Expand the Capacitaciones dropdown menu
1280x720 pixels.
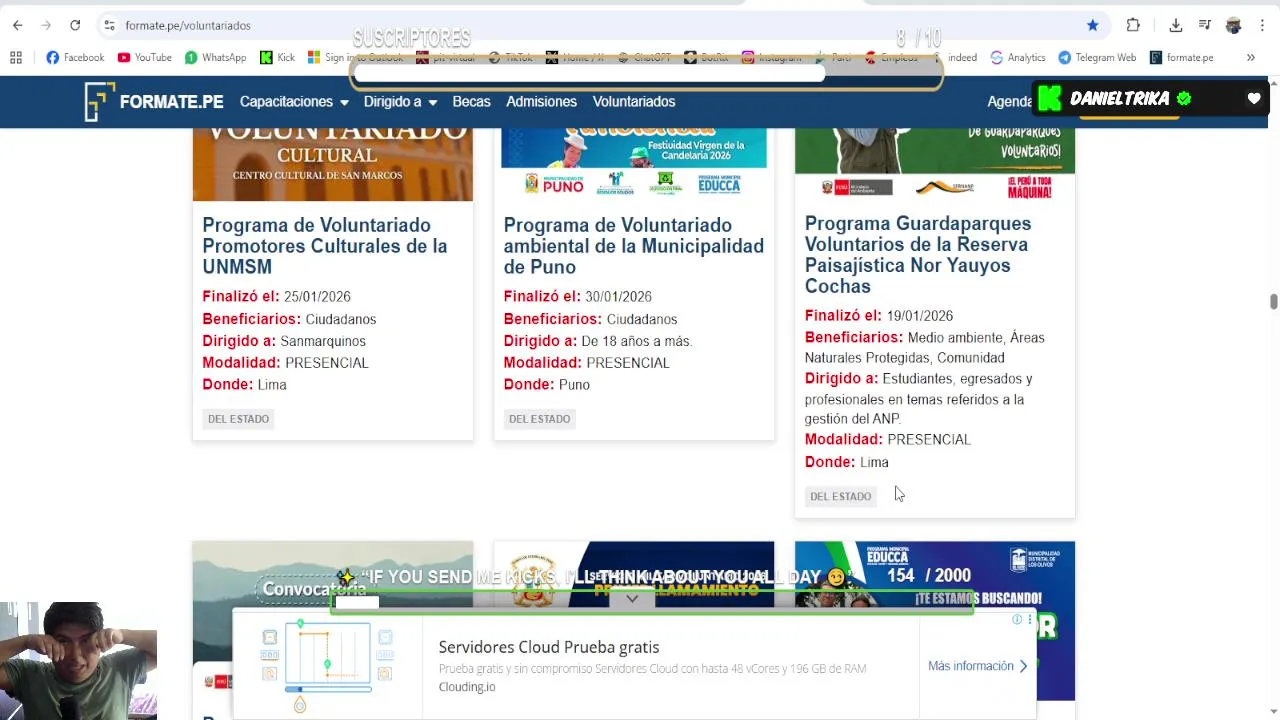pos(294,102)
